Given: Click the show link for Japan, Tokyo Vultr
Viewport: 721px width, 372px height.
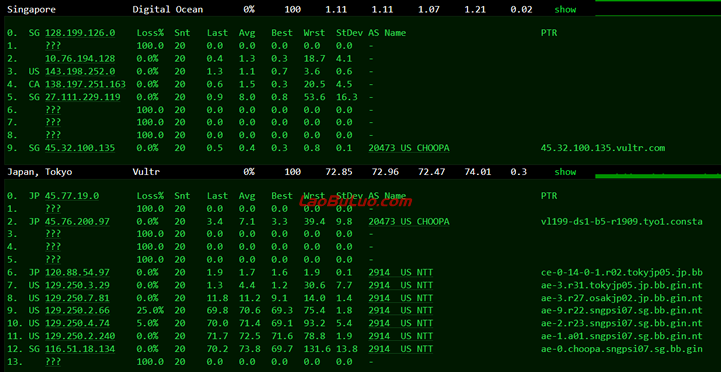Looking at the screenshot, I should (565, 172).
